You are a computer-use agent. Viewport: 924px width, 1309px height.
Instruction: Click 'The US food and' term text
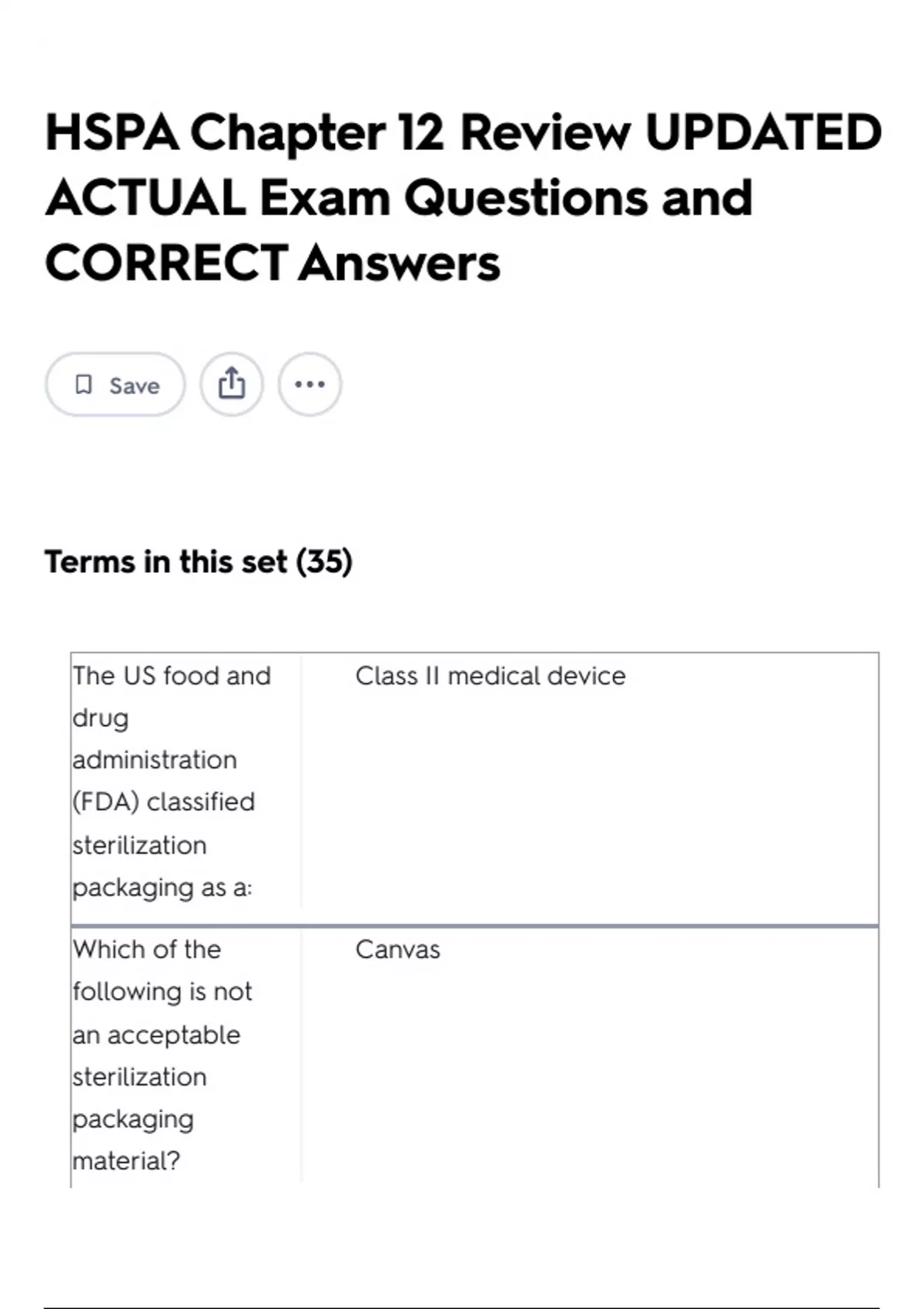pyautogui.click(x=172, y=676)
